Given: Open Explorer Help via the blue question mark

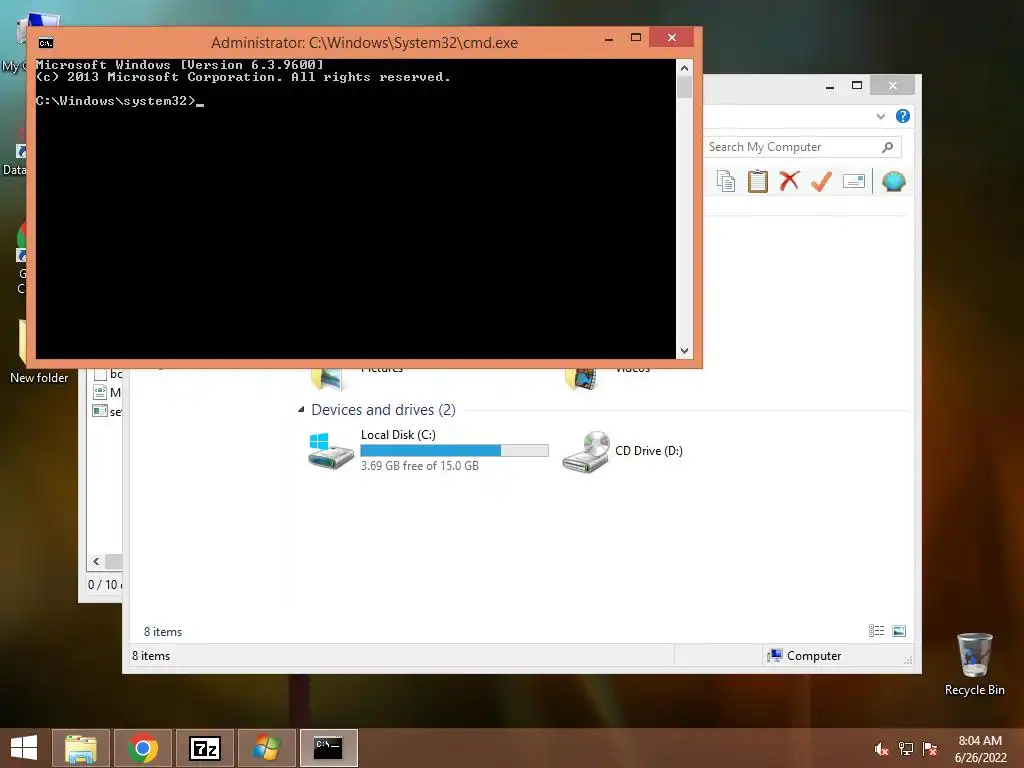Looking at the screenshot, I should pos(903,116).
